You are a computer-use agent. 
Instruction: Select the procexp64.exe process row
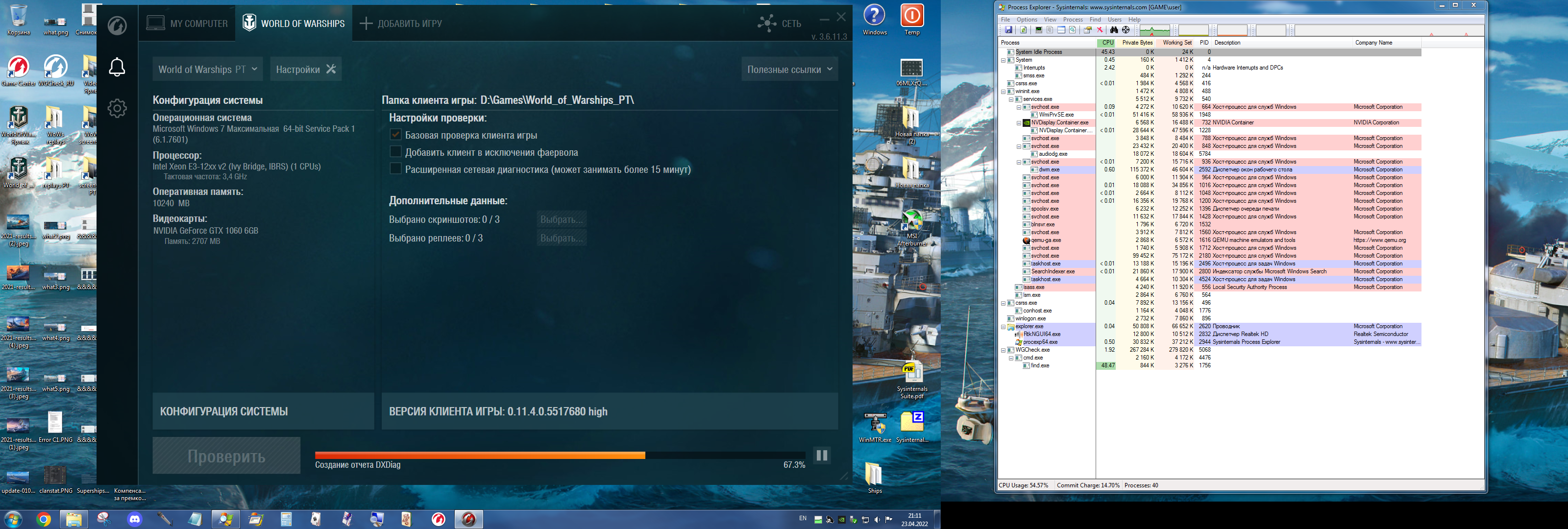pyautogui.click(x=1210, y=342)
